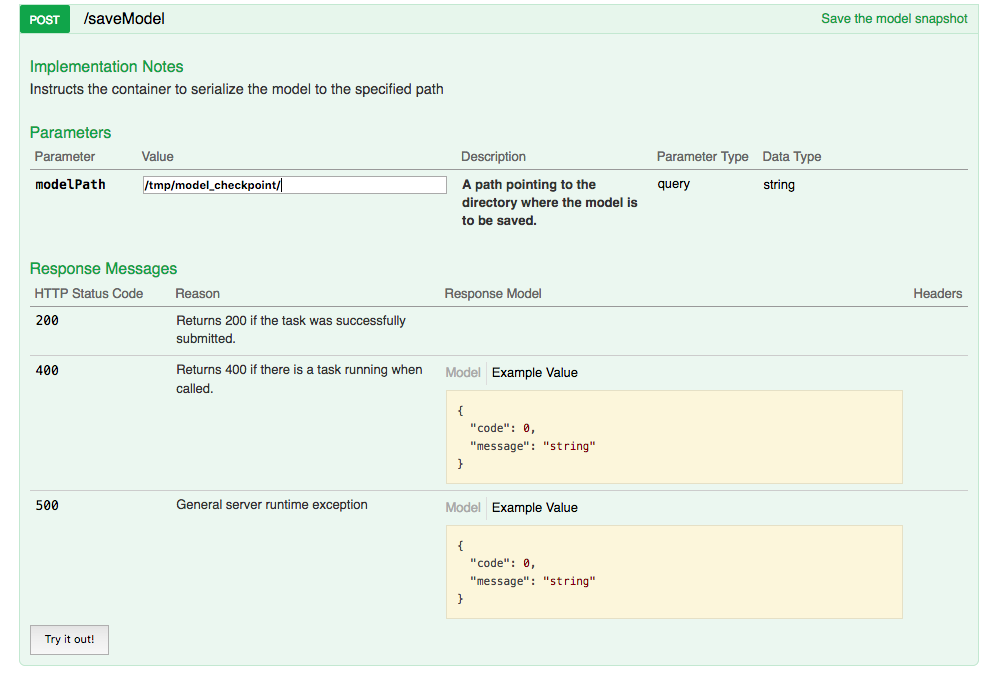Click the 500 status code cell
The image size is (991, 684).
[47, 506]
